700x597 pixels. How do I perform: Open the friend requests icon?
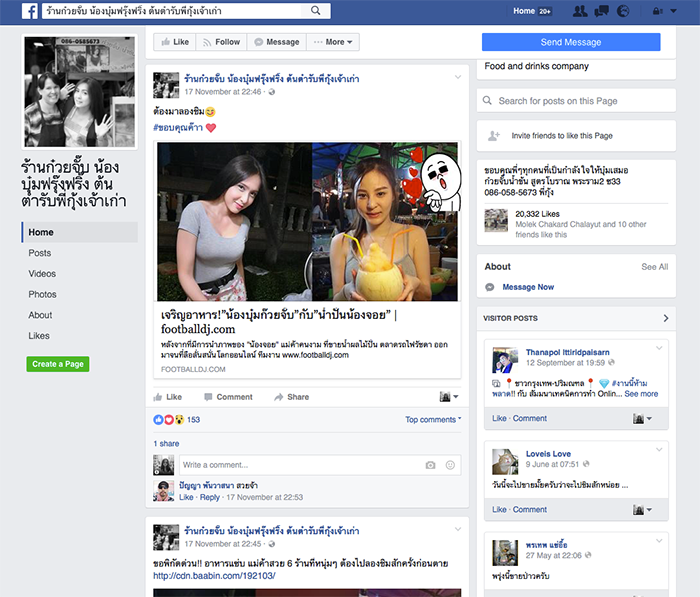click(x=580, y=11)
